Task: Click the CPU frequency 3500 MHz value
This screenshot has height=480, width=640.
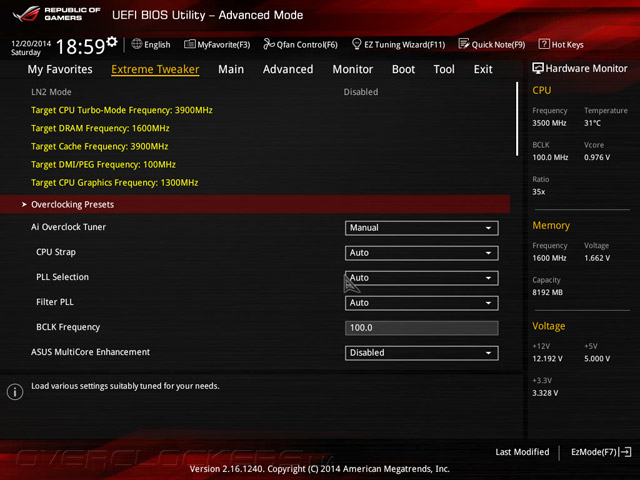Action: tap(549, 123)
